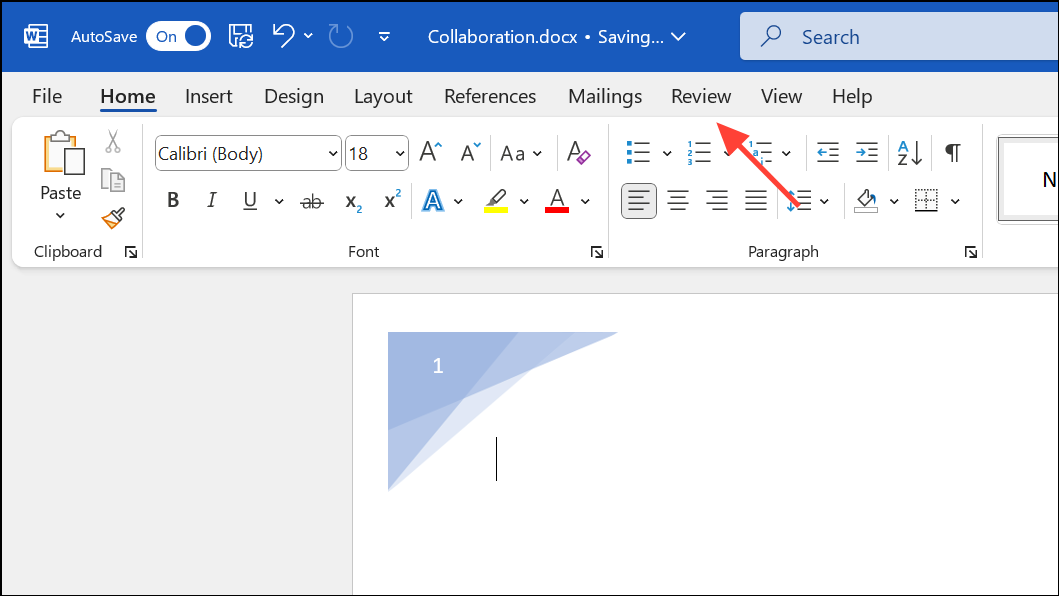Viewport: 1059px width, 596px height.
Task: Switch to the Review tab
Action: (x=700, y=96)
